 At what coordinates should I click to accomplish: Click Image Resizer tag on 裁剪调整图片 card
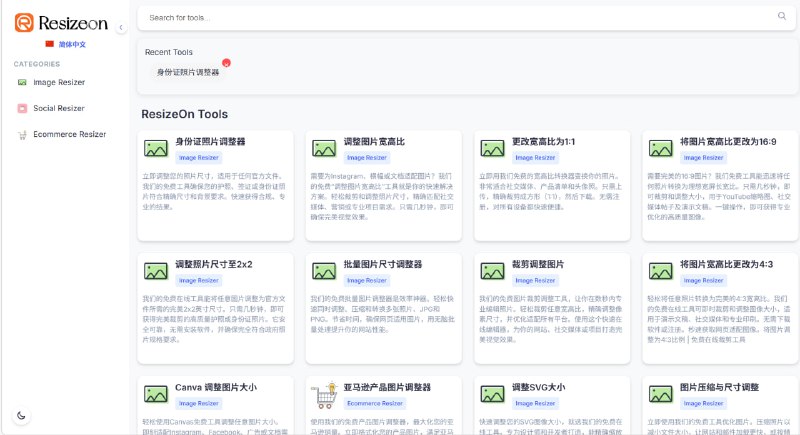(x=535, y=280)
